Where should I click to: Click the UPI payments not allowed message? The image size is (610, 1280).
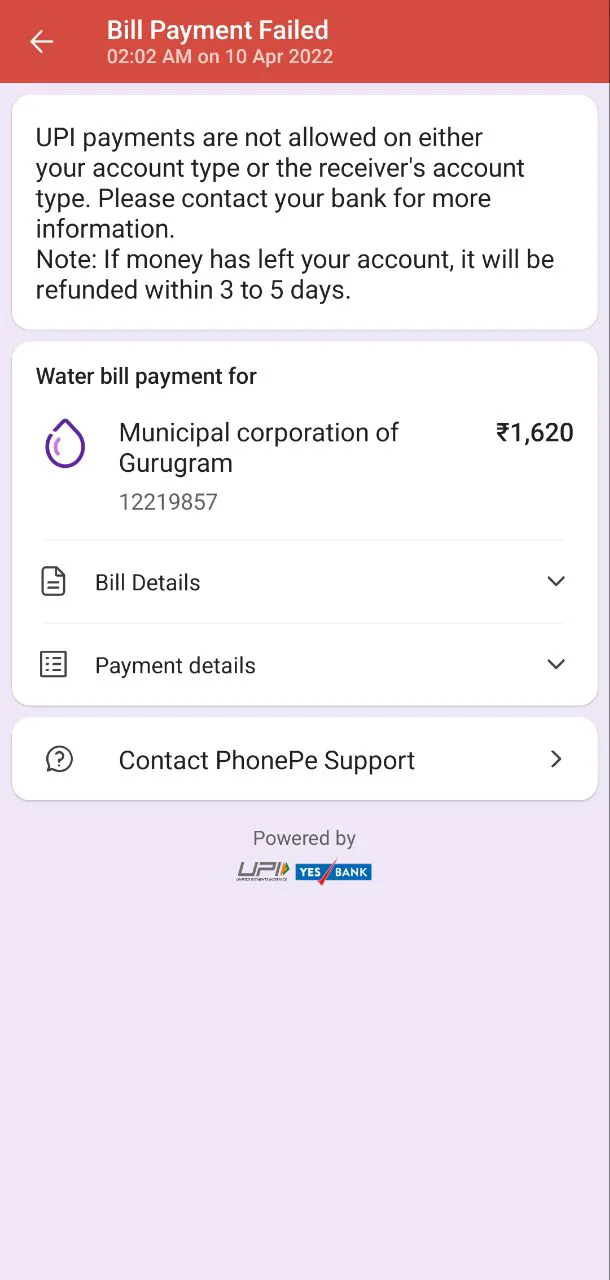[x=295, y=213]
